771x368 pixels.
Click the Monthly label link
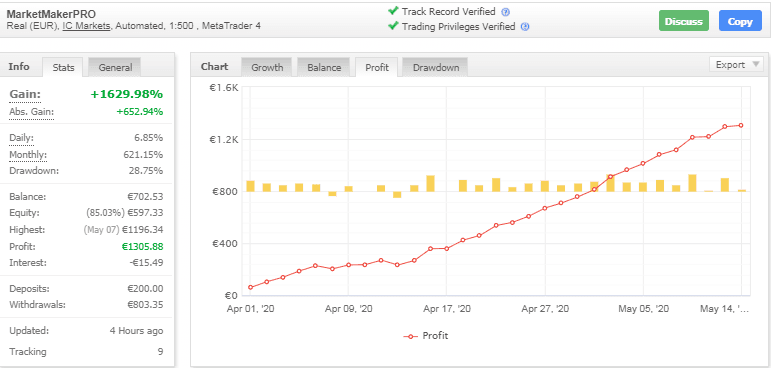[28, 154]
